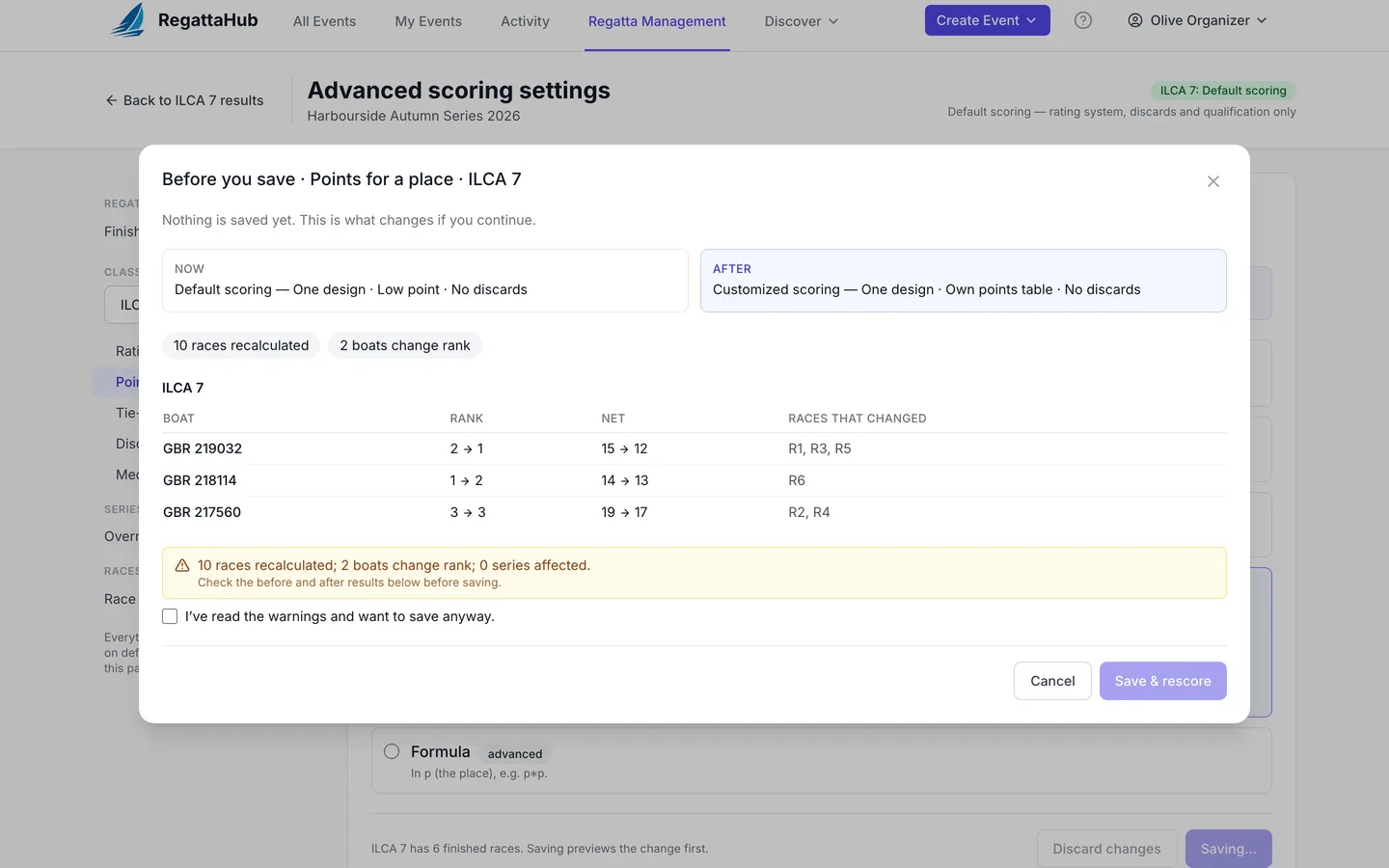
Task: Go to the All Events tab
Action: pos(324,21)
